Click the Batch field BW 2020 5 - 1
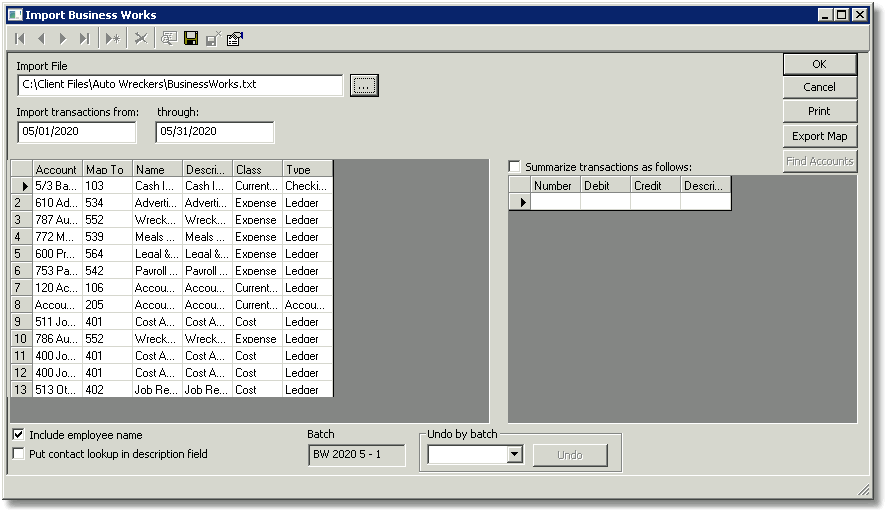The height and width of the screenshot is (514, 888). [357, 455]
